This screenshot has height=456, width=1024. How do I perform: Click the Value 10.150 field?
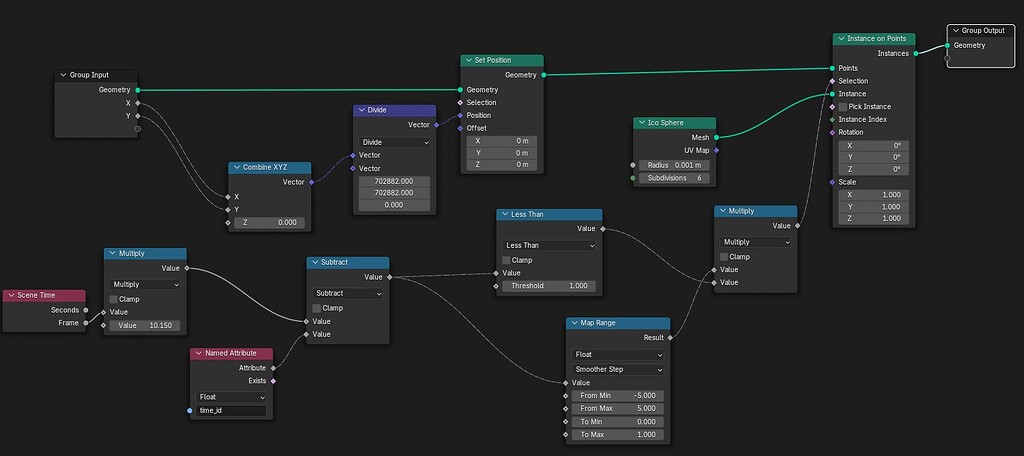pos(144,325)
